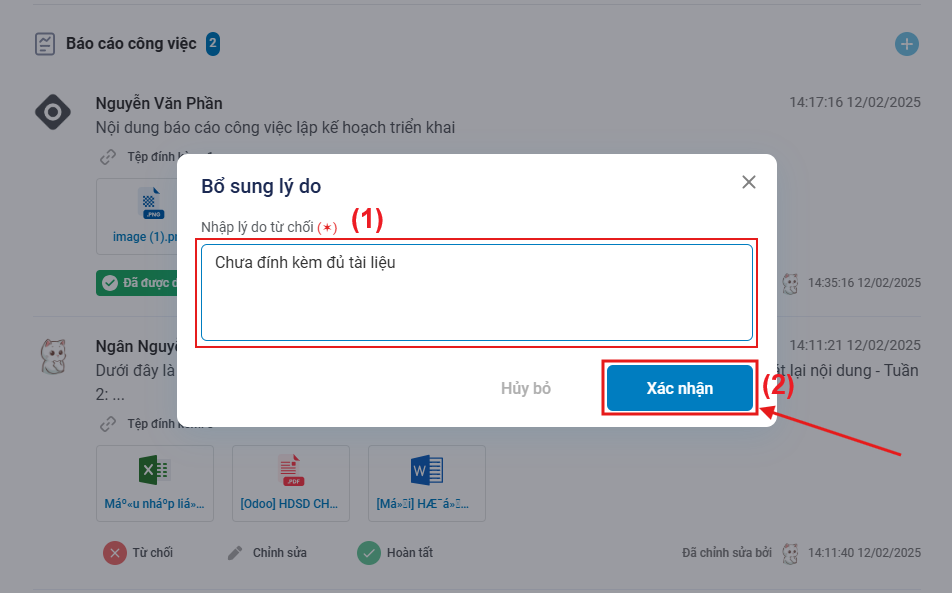
Task: Open the Excel attachment file
Action: pyautogui.click(x=155, y=483)
